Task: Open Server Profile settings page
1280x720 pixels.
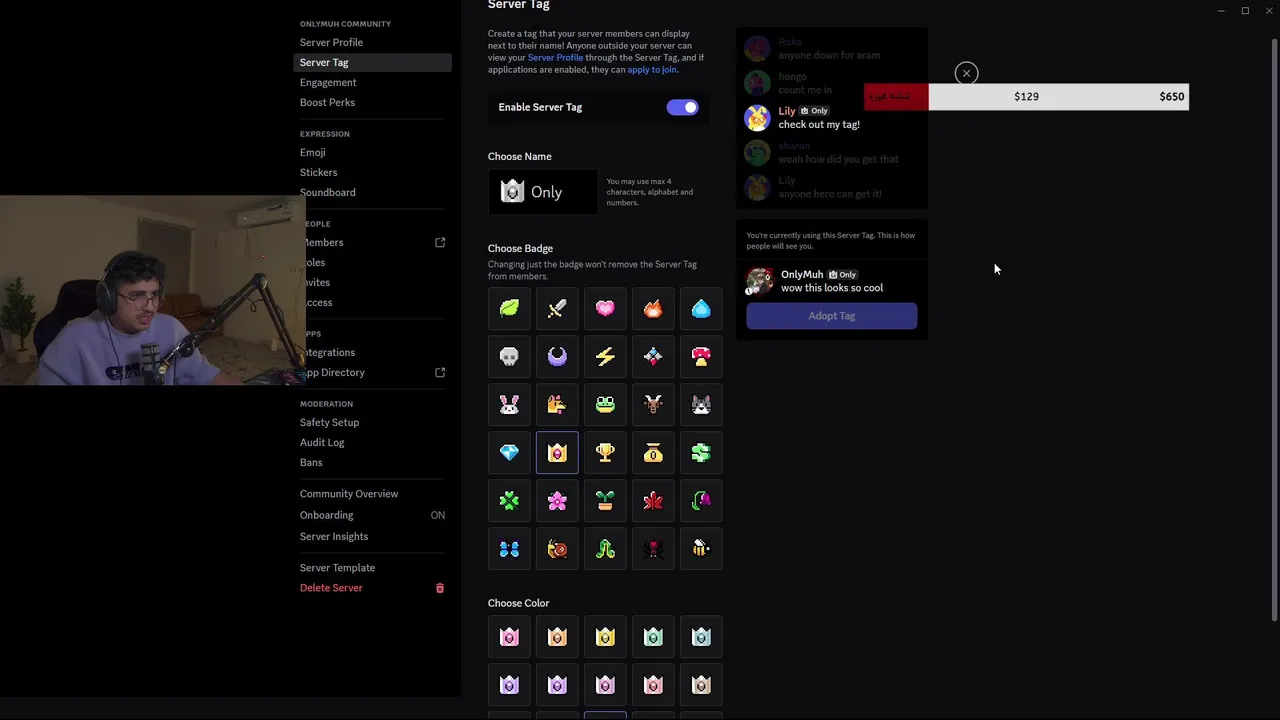Action: point(373,42)
